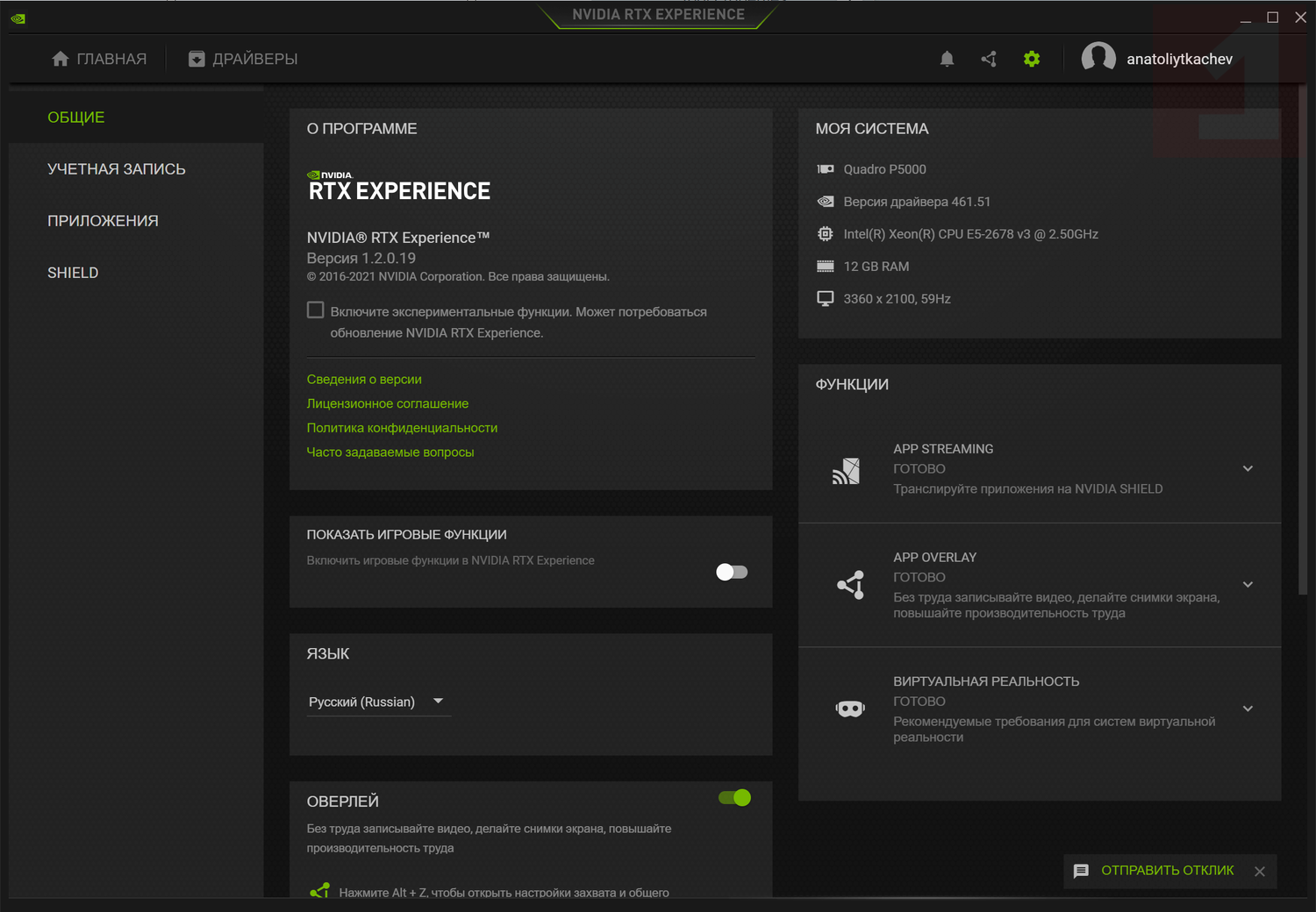This screenshot has height=912, width=1316.
Task: Click the feedback speech bubble icon
Action: coord(1081,871)
